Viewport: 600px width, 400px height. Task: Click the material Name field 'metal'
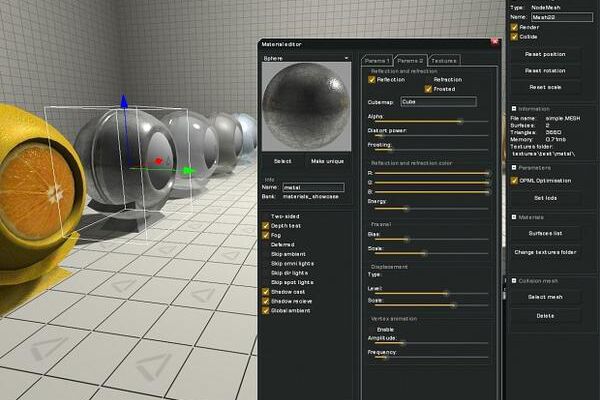click(x=313, y=187)
